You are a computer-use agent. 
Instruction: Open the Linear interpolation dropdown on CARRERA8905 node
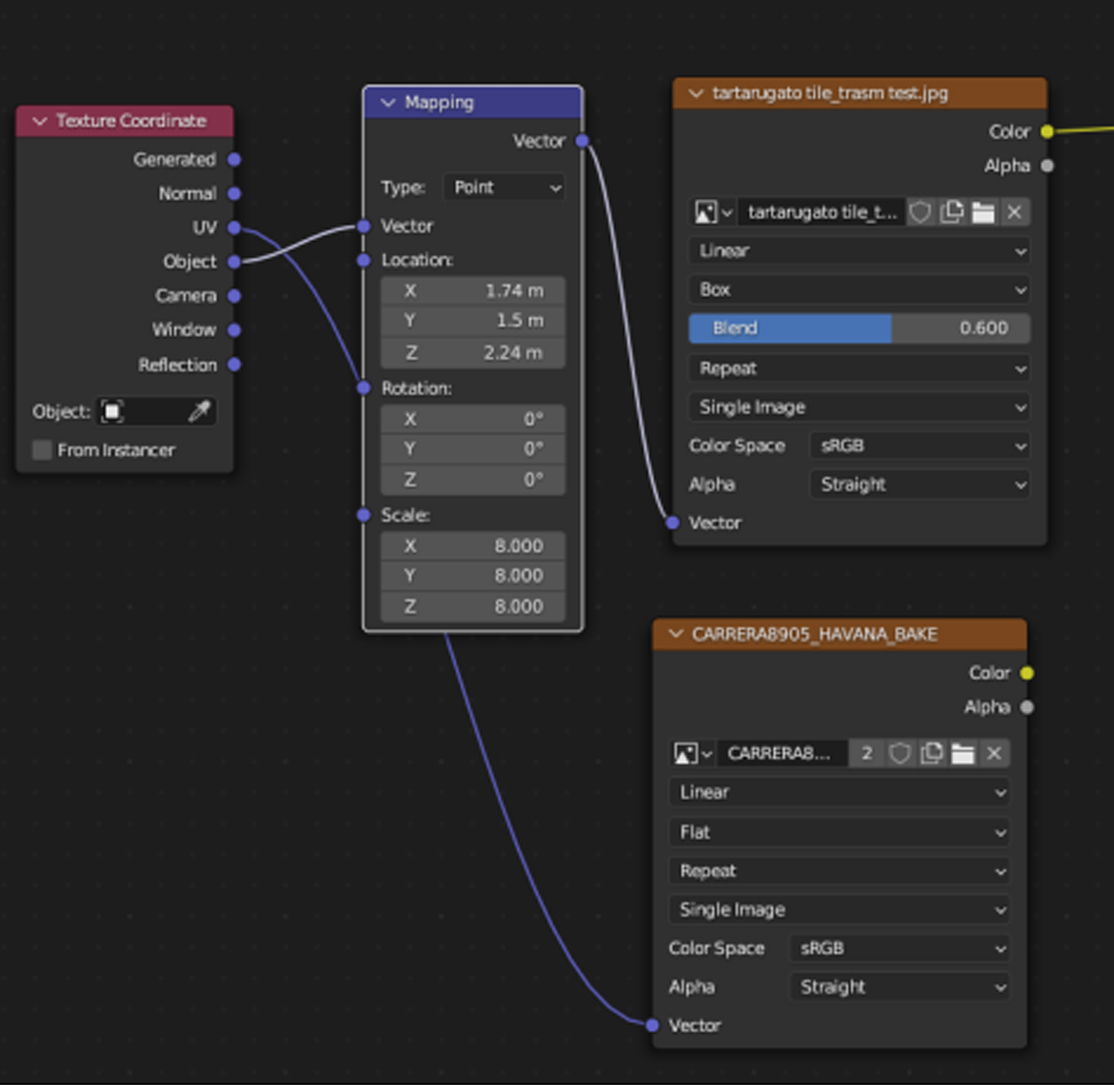click(x=840, y=792)
